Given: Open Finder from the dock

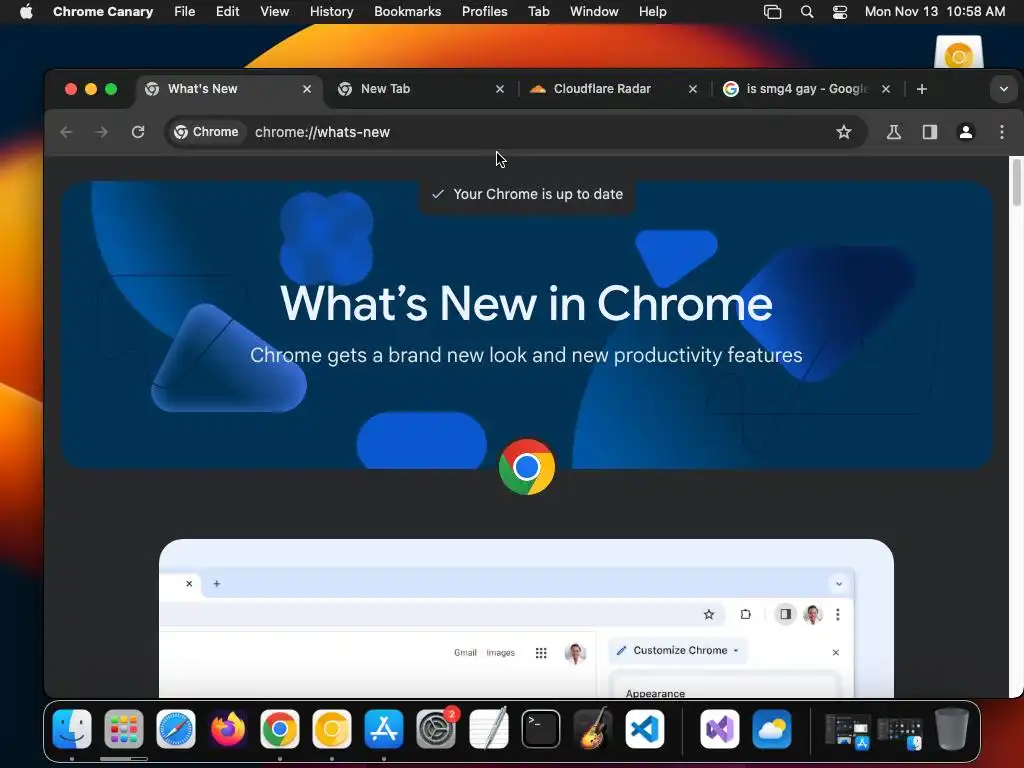Looking at the screenshot, I should pyautogui.click(x=72, y=729).
